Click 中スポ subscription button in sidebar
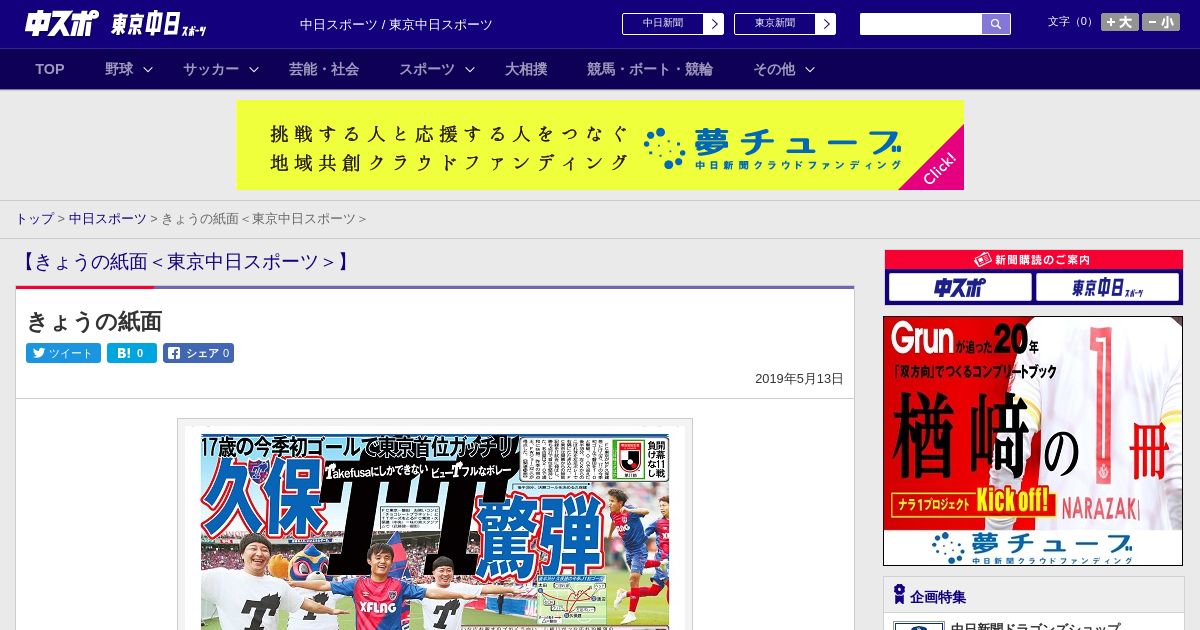Screen dimensions: 1200x630 [960, 288]
